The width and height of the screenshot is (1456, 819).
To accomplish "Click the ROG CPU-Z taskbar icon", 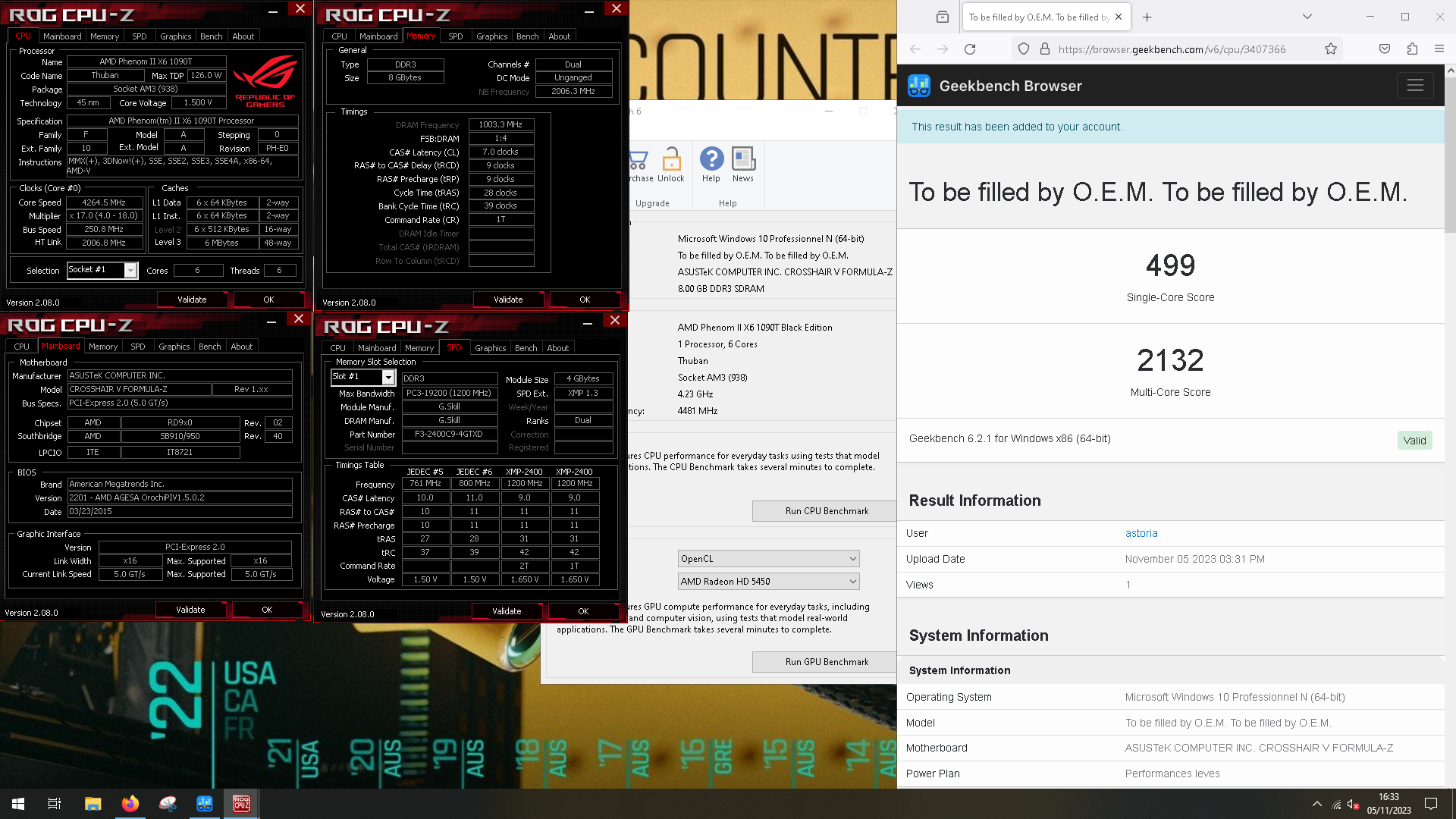I will pyautogui.click(x=242, y=804).
